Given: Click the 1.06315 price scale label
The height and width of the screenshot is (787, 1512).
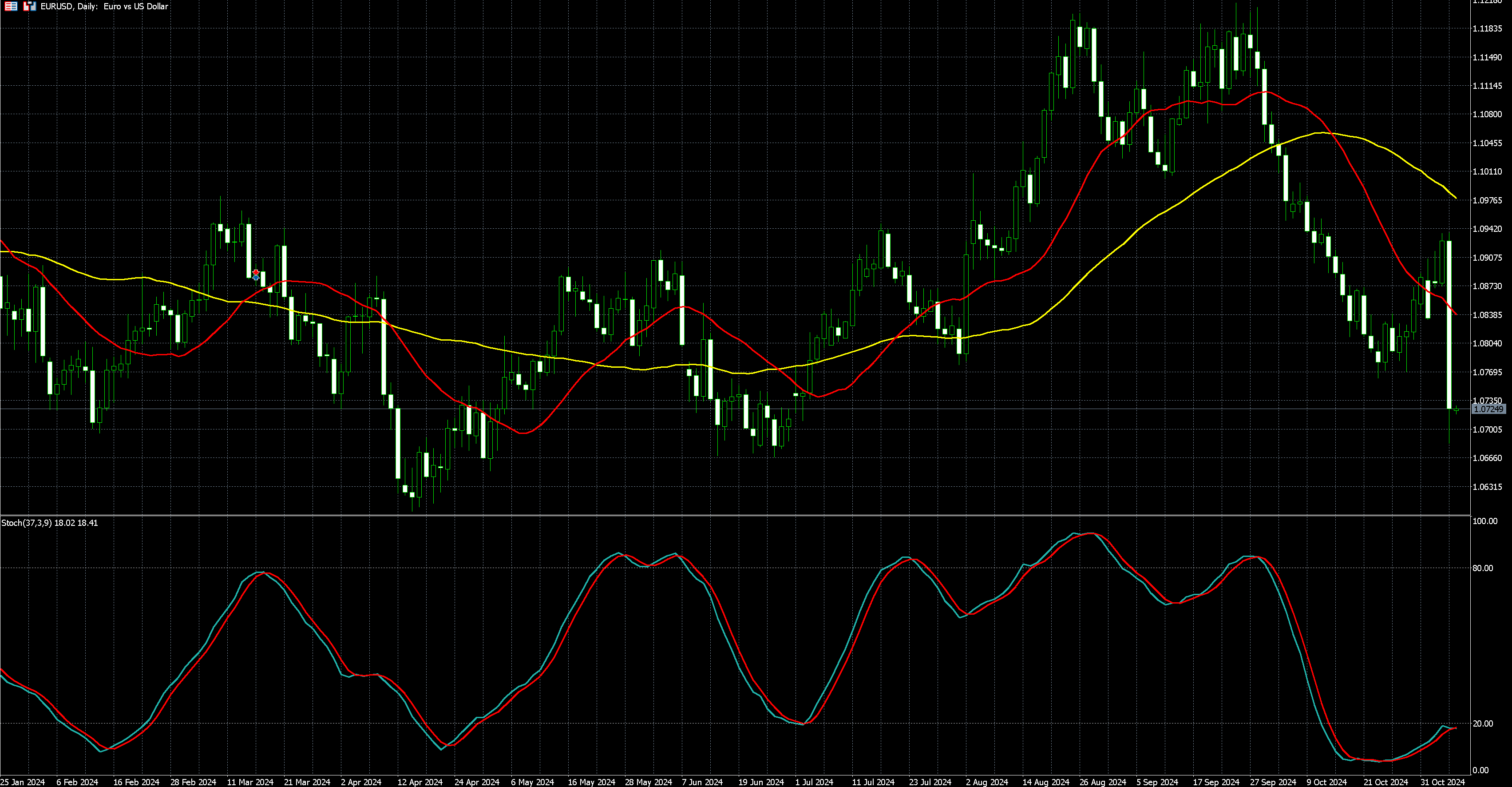Looking at the screenshot, I should tap(1487, 487).
